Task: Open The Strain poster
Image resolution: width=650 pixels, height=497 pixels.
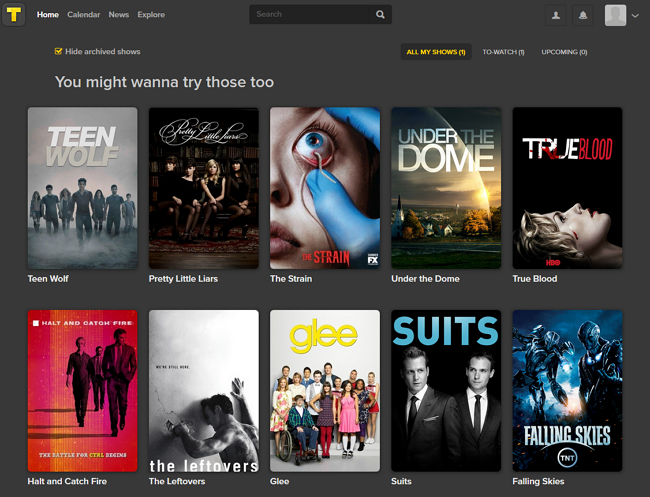Action: 325,188
